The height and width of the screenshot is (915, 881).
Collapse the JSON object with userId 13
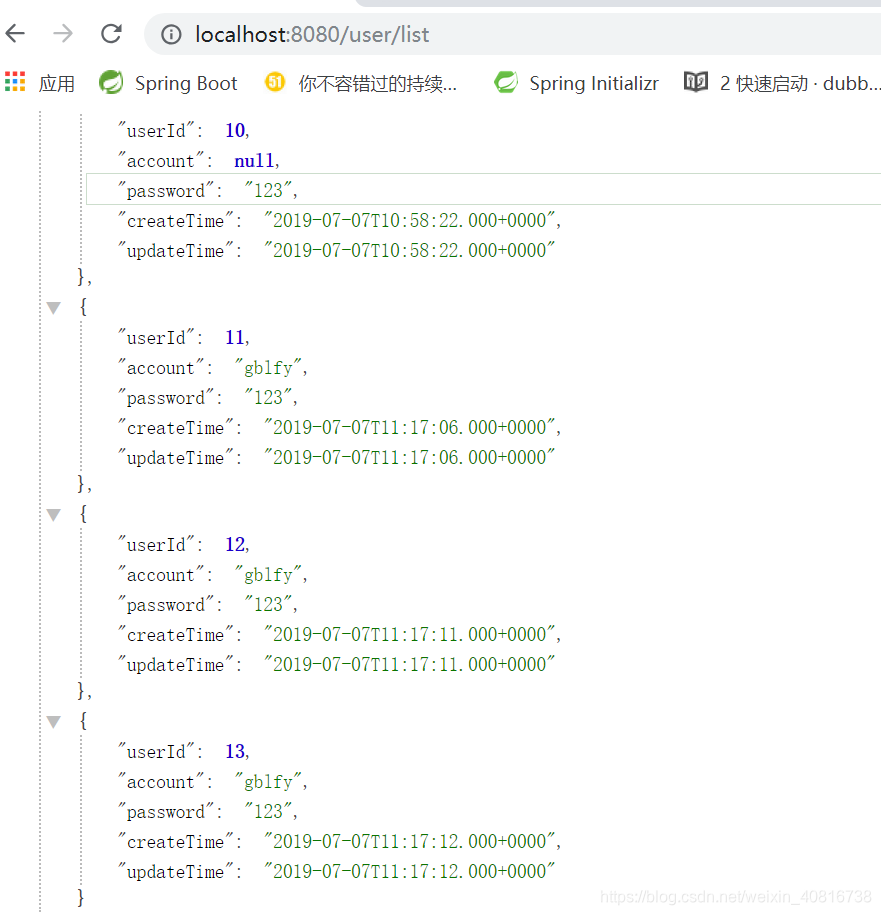point(54,722)
